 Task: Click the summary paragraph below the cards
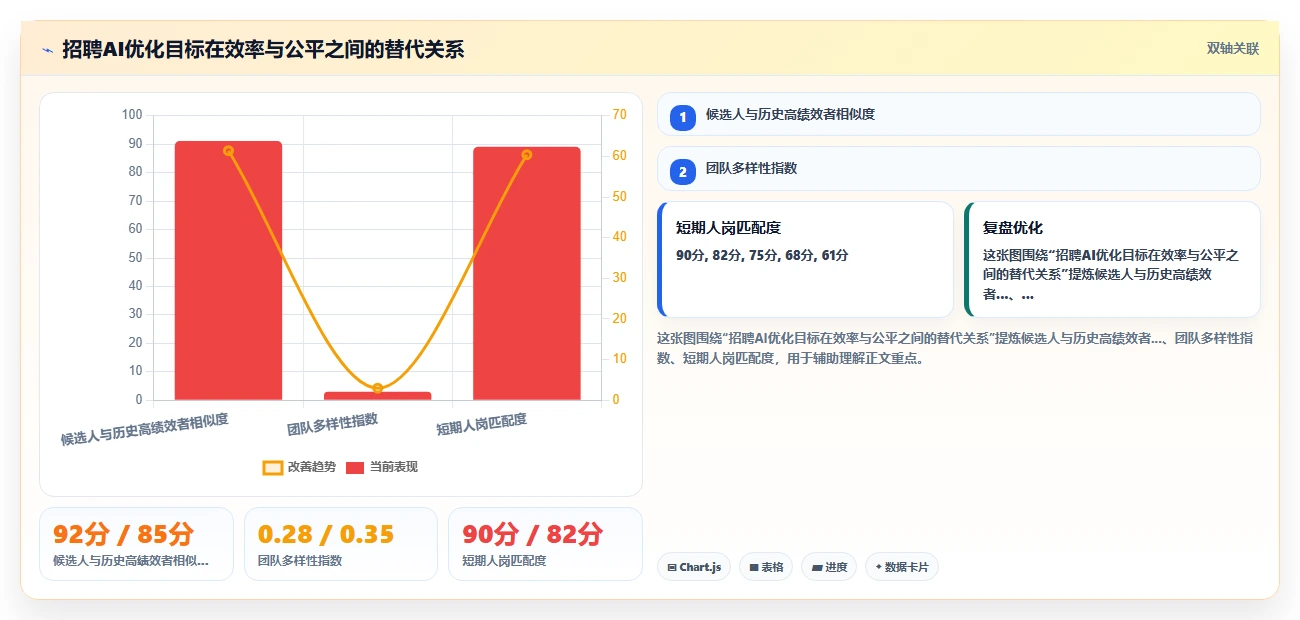click(x=955, y=348)
